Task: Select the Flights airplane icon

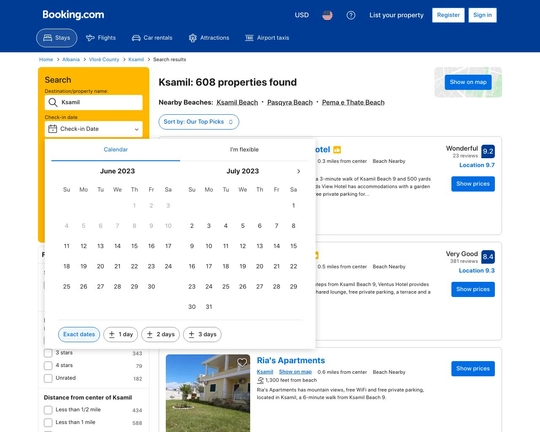Action: tap(90, 38)
